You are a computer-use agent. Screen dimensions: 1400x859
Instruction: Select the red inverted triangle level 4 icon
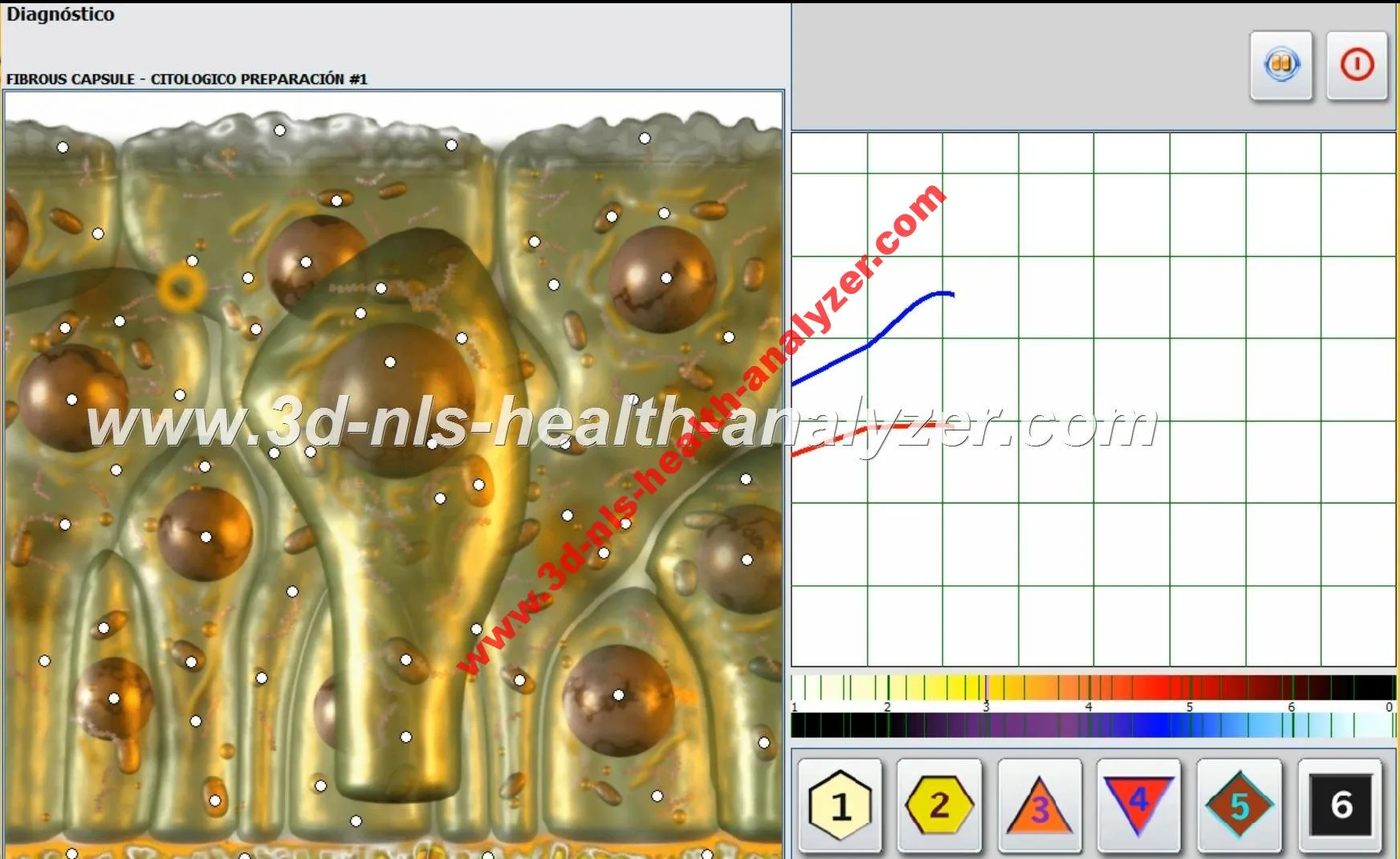[x=1139, y=805]
